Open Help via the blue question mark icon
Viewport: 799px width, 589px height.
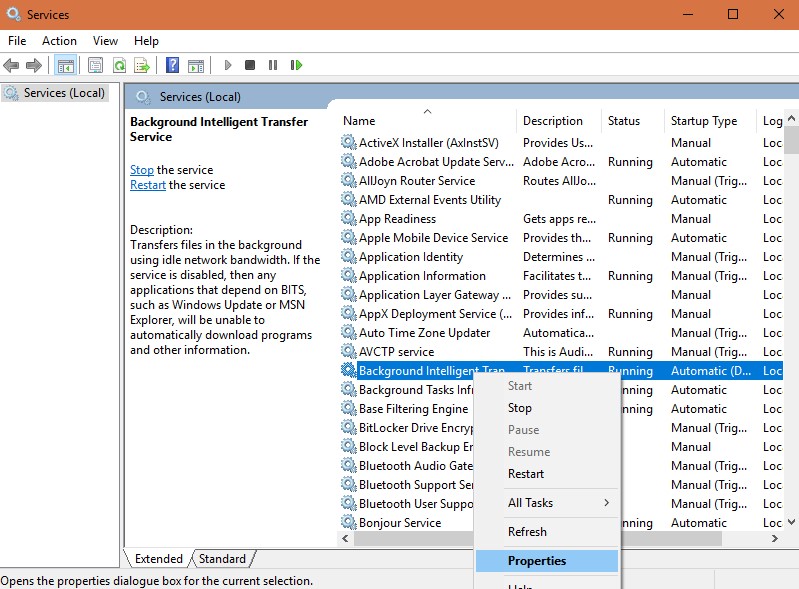pyautogui.click(x=172, y=66)
